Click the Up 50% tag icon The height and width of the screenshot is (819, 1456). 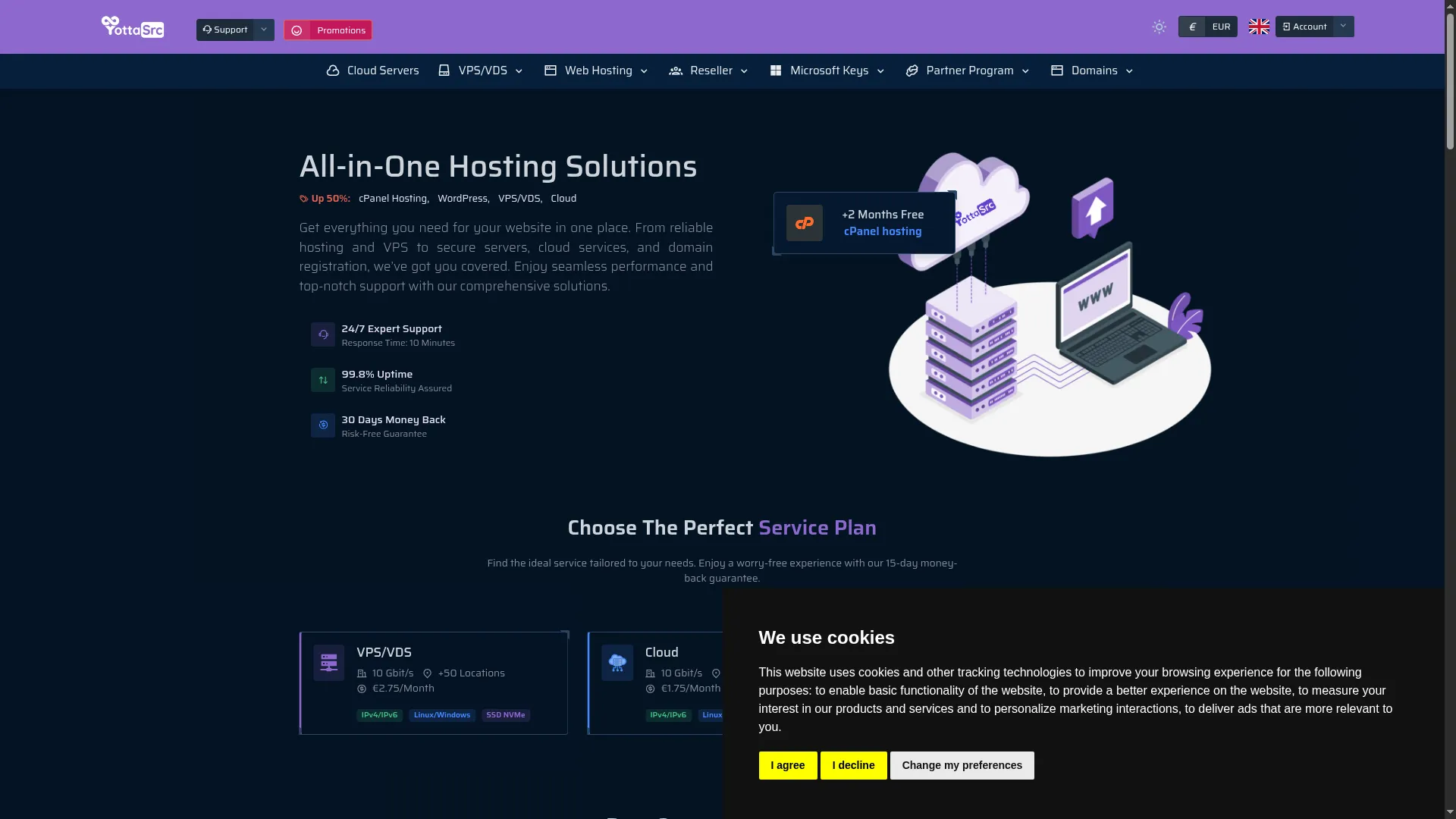coord(304,199)
